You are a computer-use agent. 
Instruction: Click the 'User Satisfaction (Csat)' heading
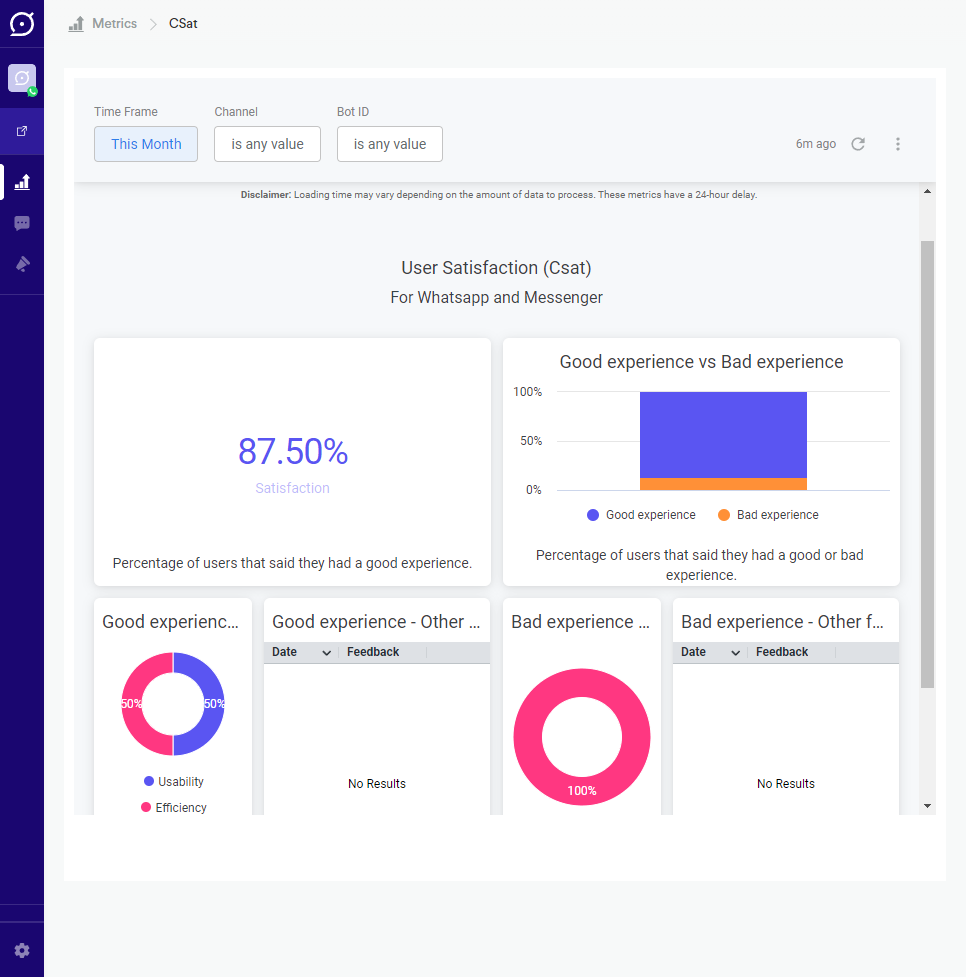point(496,268)
